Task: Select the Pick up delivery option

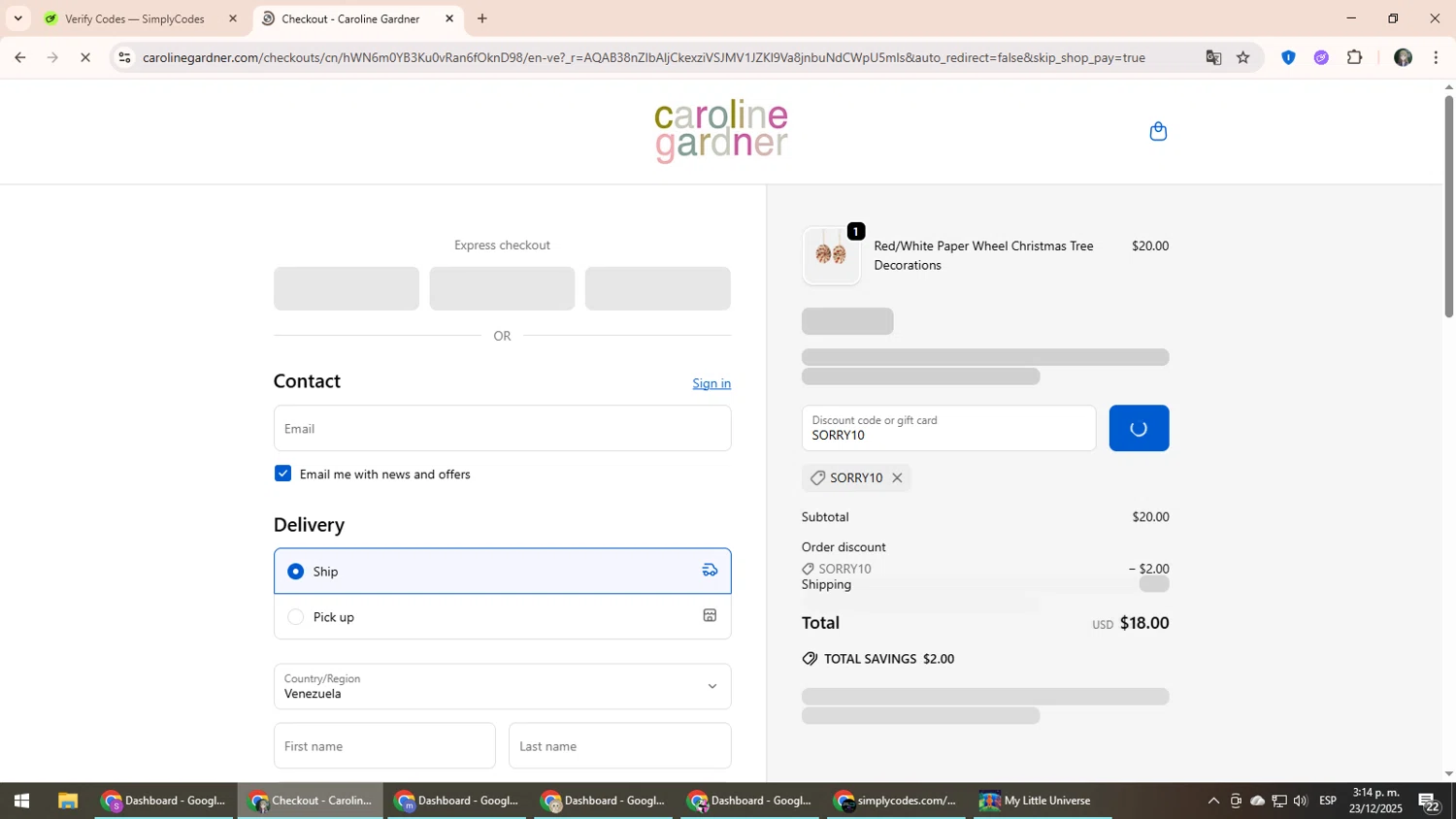Action: pyautogui.click(x=502, y=616)
